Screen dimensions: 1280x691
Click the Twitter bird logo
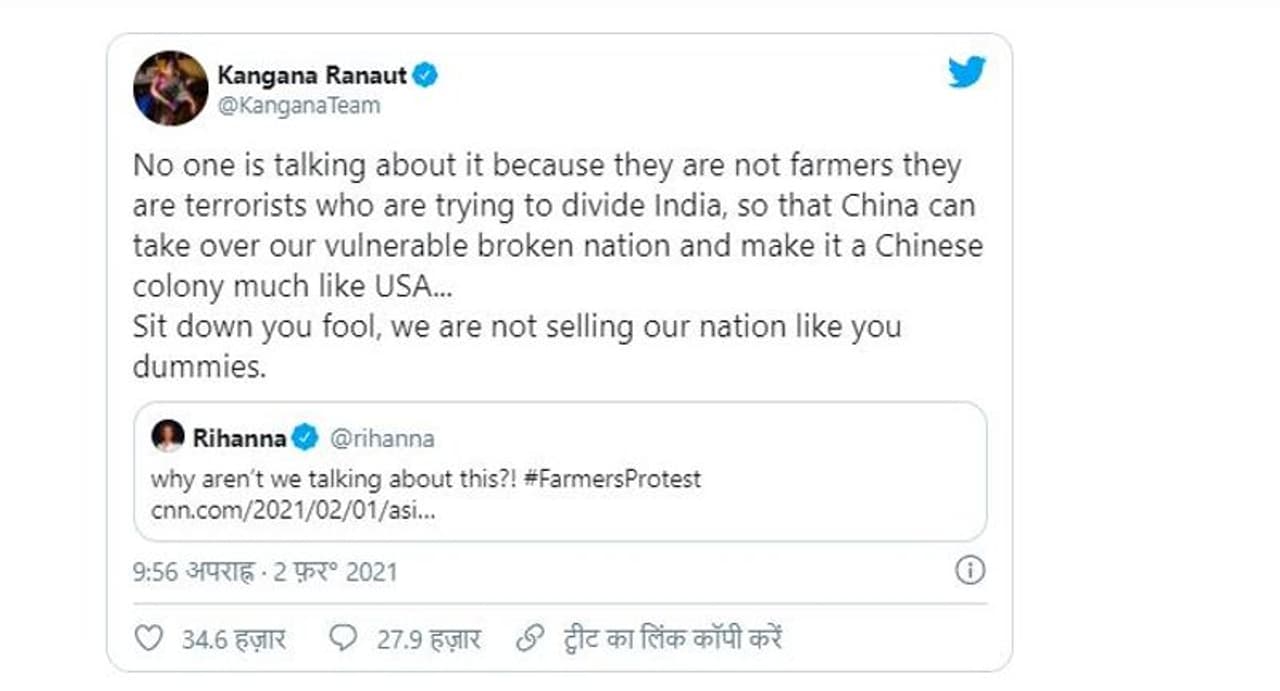click(967, 71)
